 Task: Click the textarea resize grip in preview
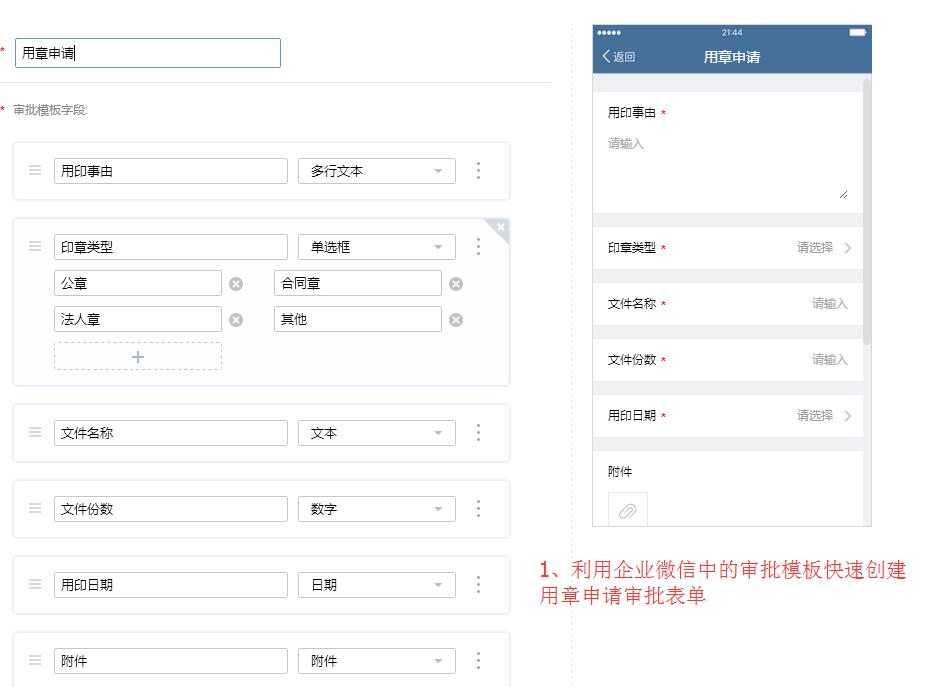(x=843, y=194)
